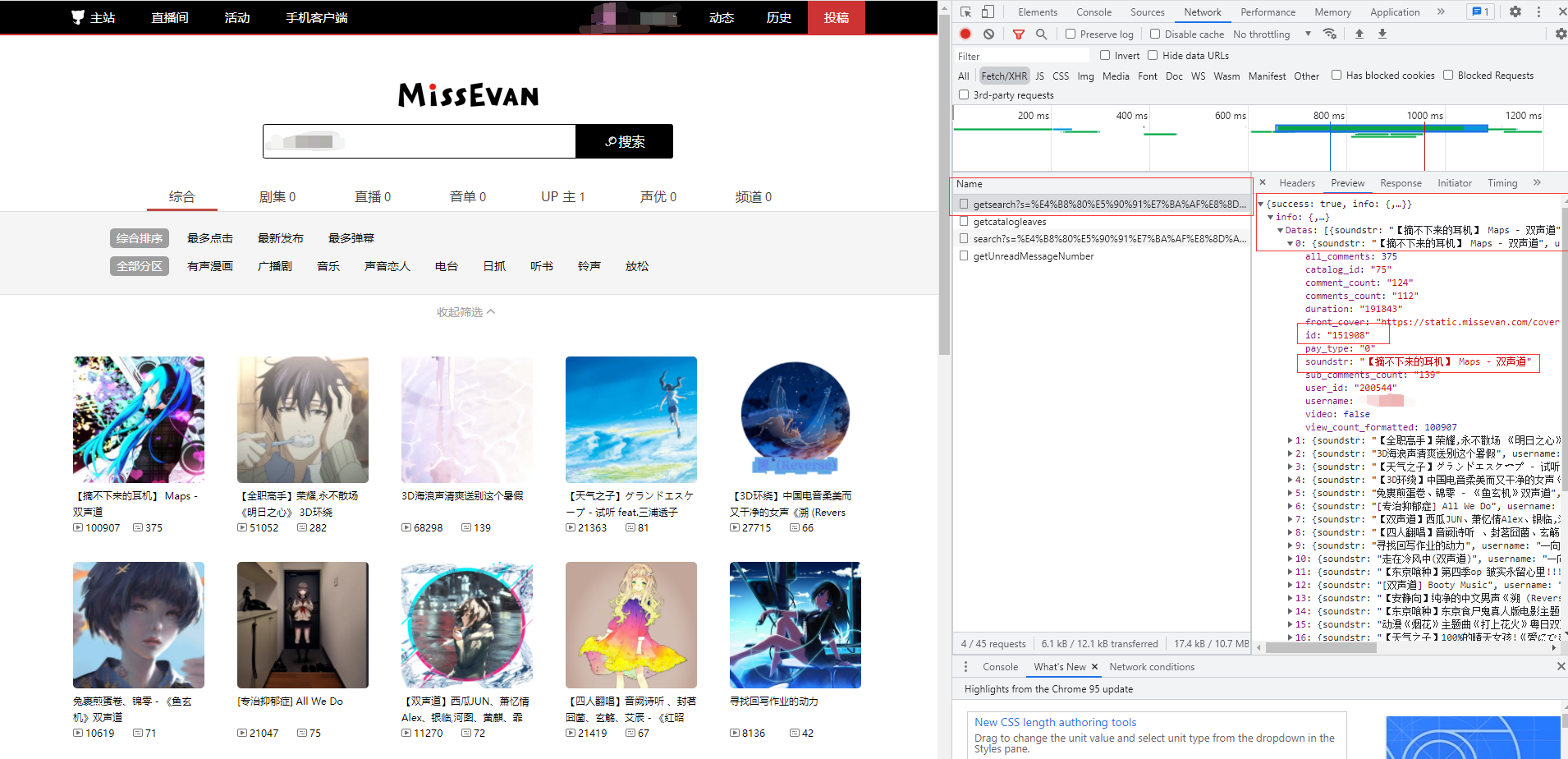The width and height of the screenshot is (1568, 759).
Task: Open DevTools three-dot customize menu
Action: point(1538,11)
